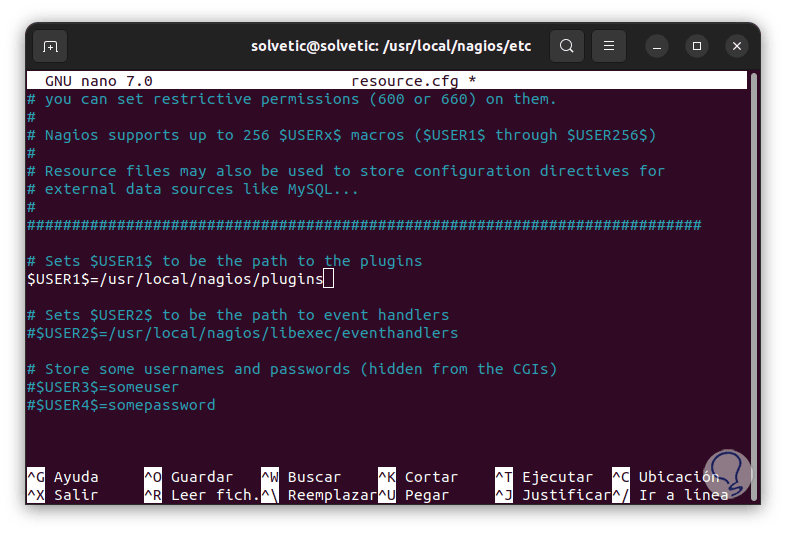Click the ^O Guardar shortcut

click(x=188, y=477)
